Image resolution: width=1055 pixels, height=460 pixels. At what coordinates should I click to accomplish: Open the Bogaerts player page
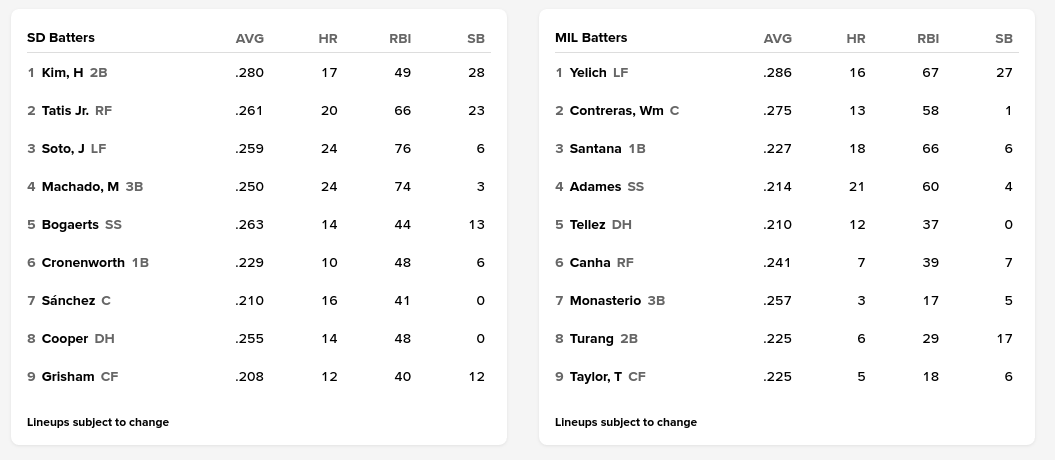[x=70, y=225]
